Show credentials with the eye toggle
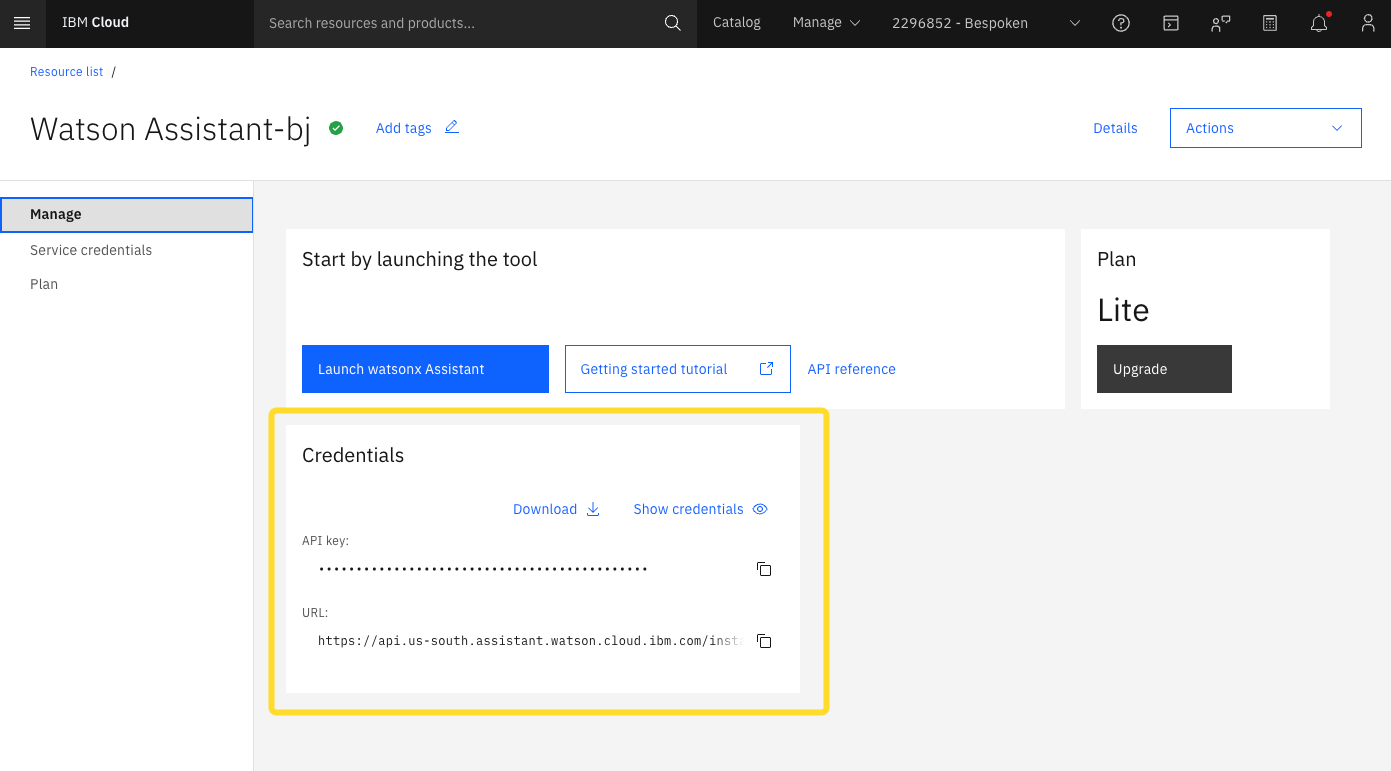The width and height of the screenshot is (1391, 771). (700, 509)
